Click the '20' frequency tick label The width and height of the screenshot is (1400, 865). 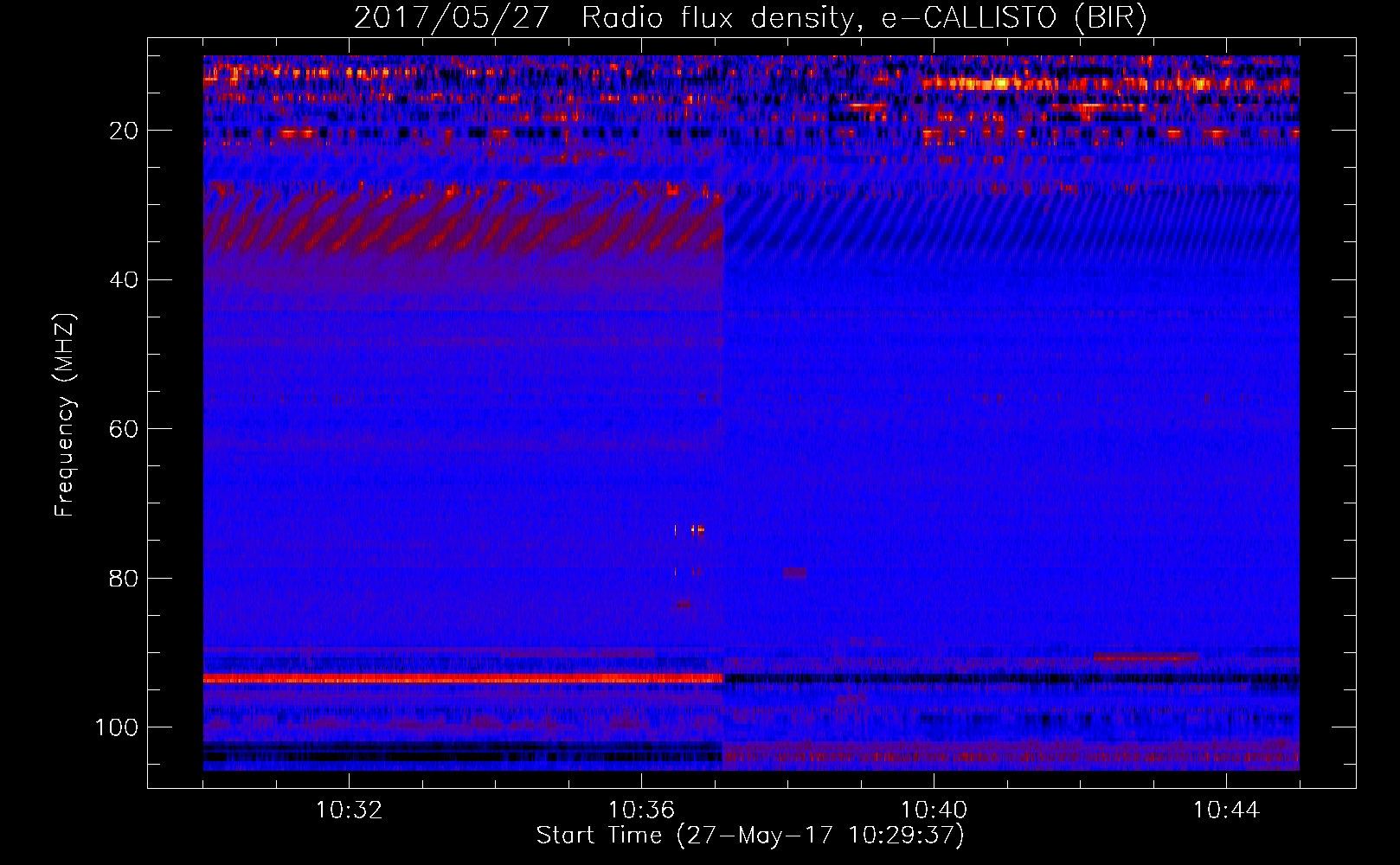[x=124, y=131]
